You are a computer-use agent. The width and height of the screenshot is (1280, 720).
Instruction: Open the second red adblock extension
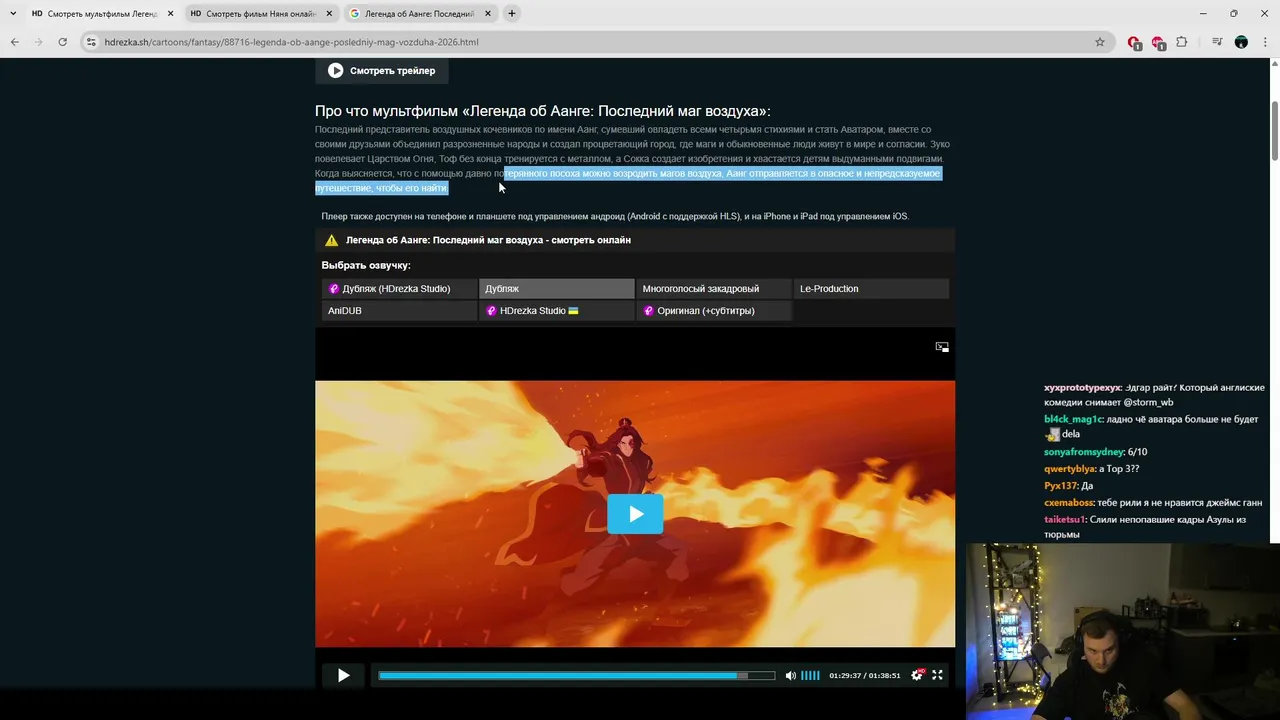1158,42
